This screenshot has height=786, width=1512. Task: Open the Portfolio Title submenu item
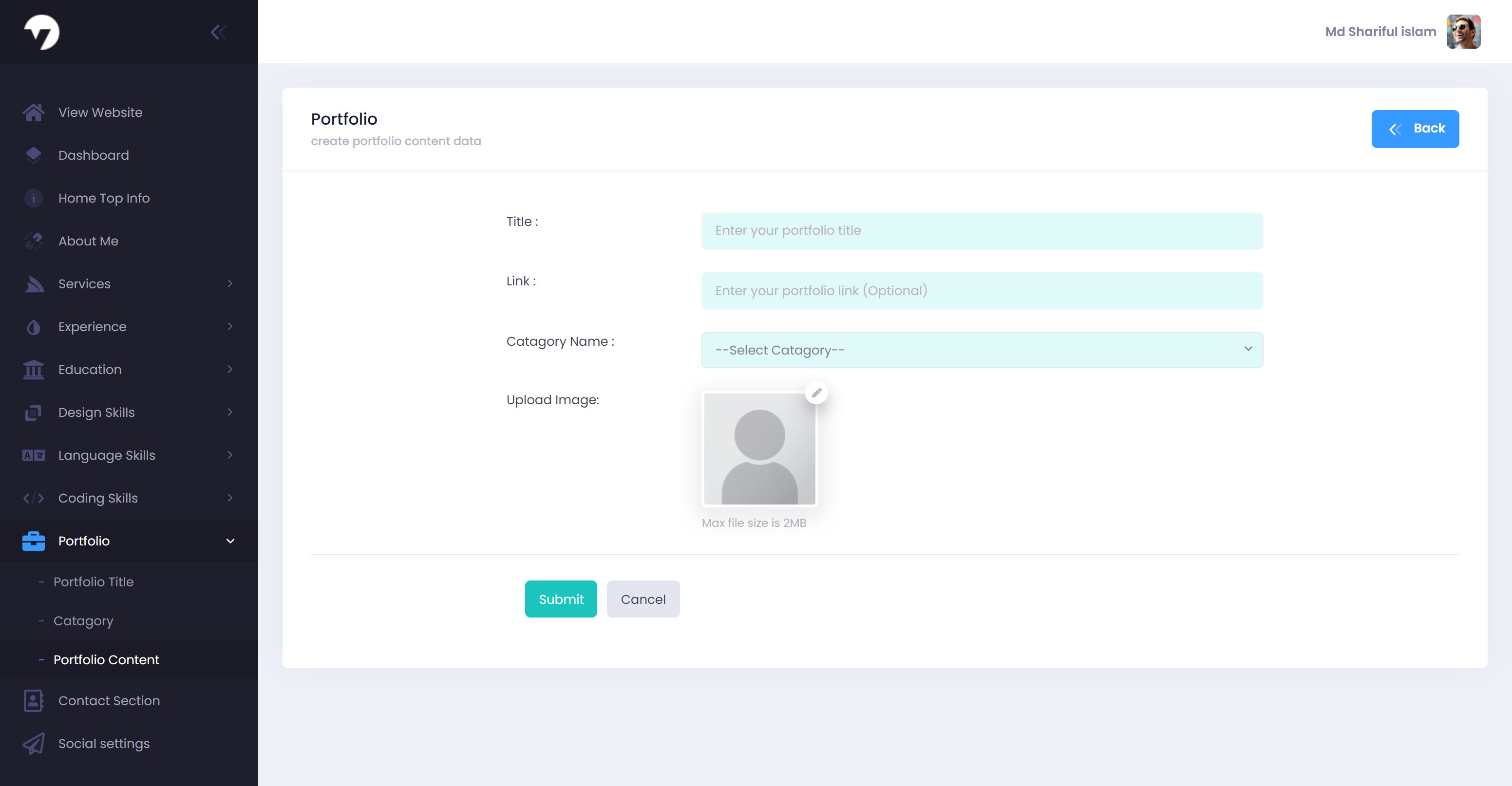point(94,582)
